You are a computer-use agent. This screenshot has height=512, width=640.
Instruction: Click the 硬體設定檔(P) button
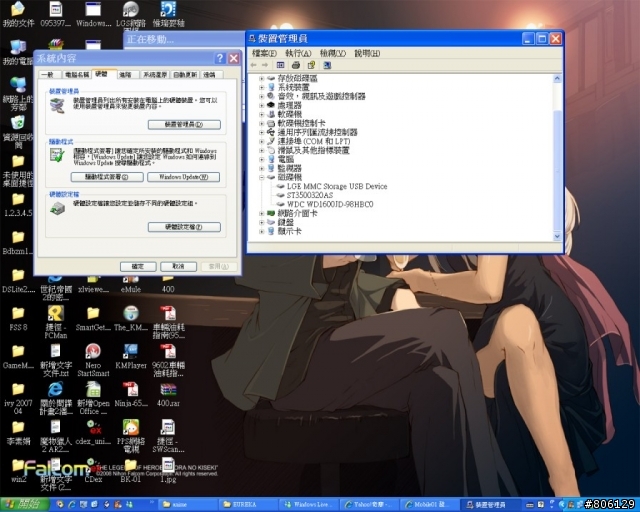click(x=184, y=227)
